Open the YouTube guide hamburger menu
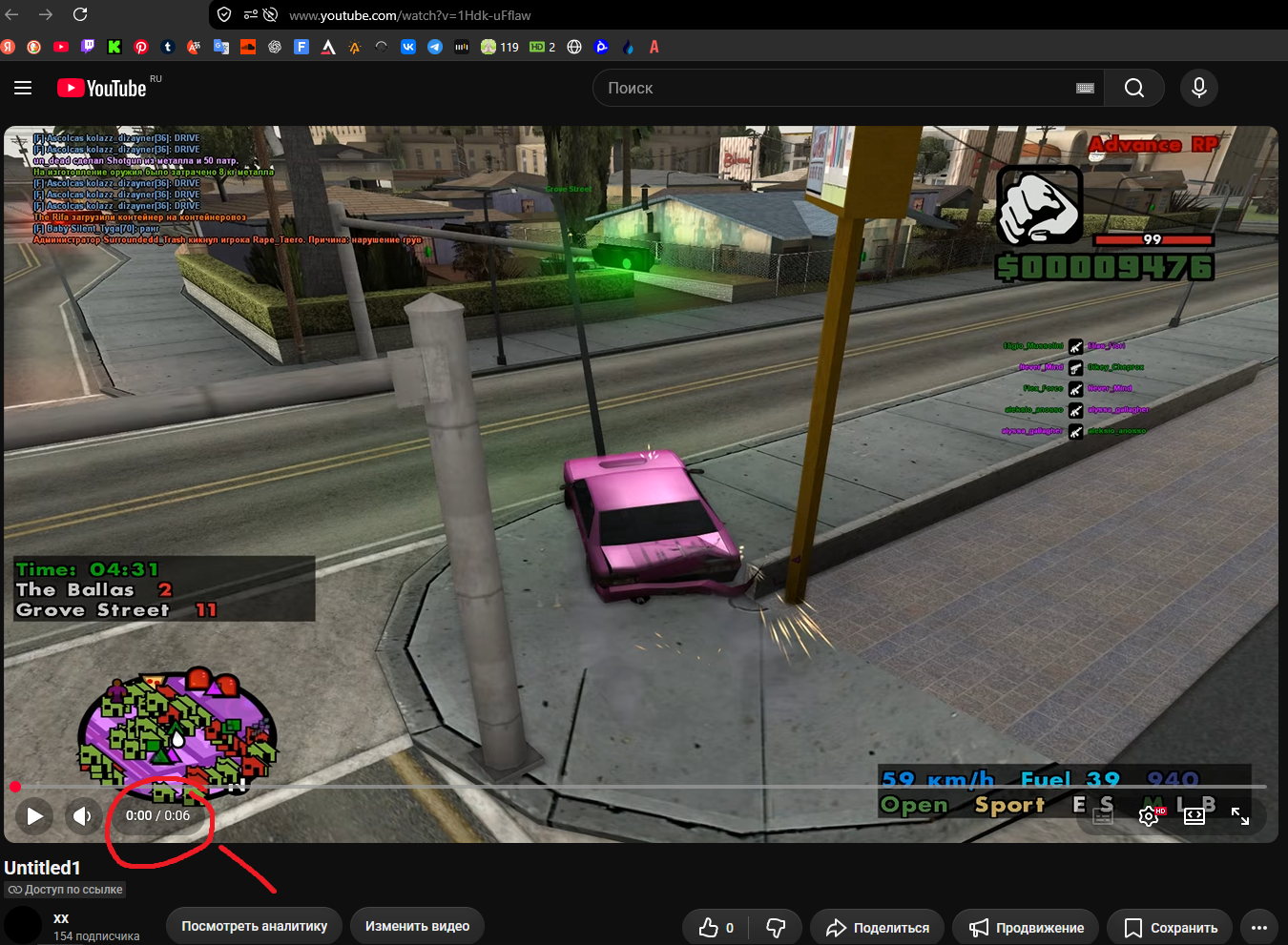 click(x=23, y=88)
